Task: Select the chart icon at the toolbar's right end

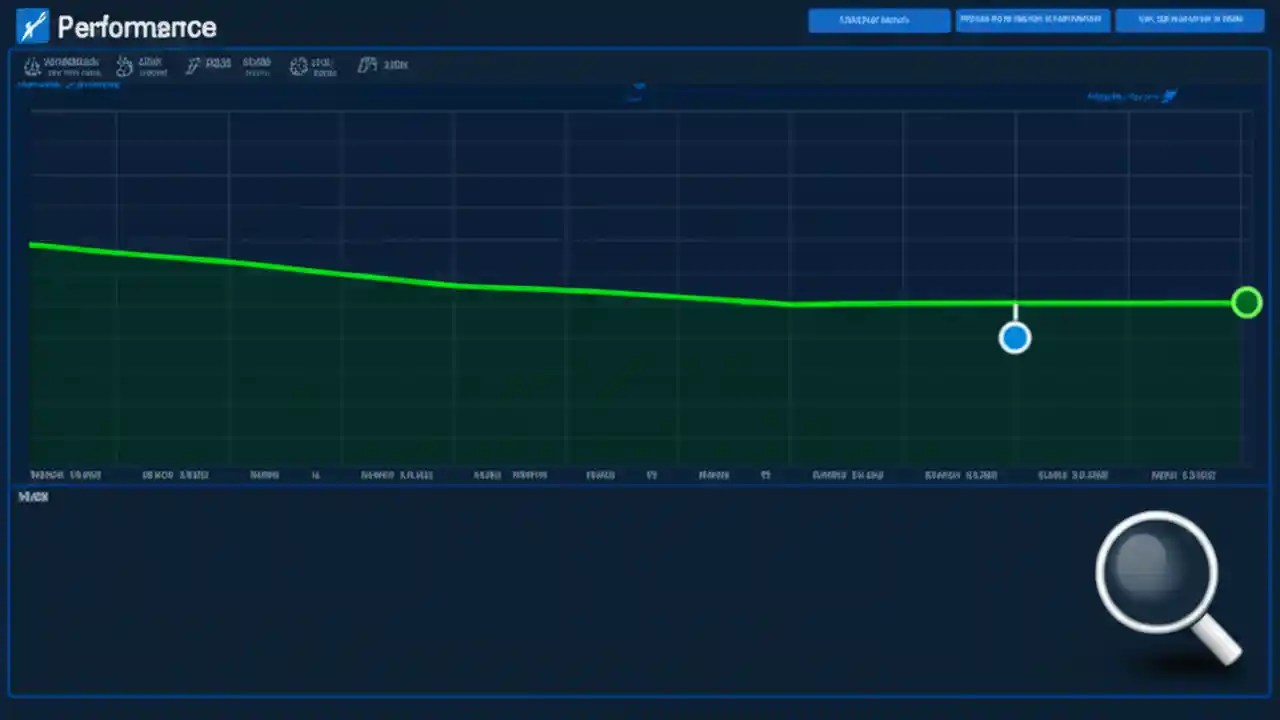Action: click(367, 64)
